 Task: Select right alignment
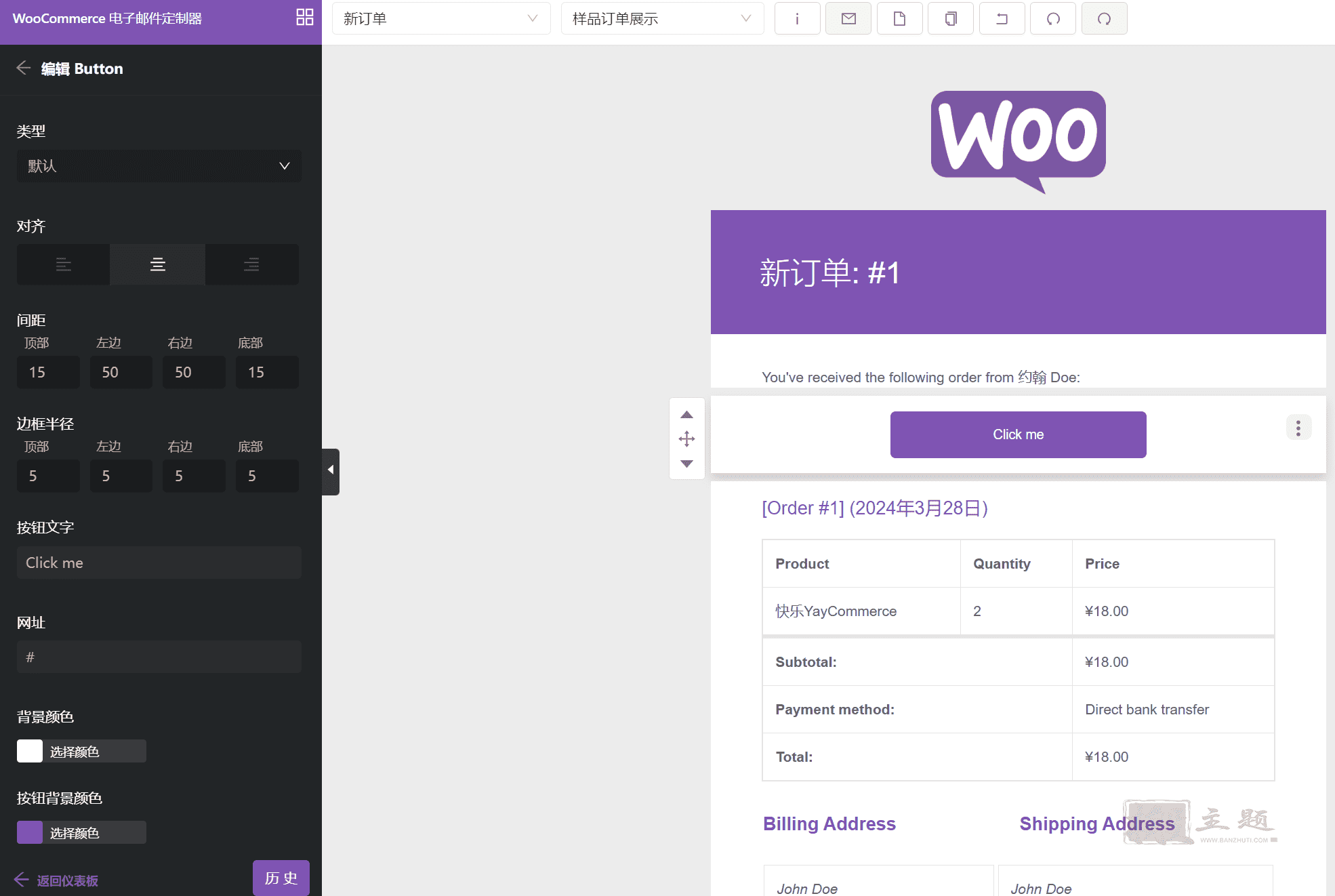coord(252,264)
